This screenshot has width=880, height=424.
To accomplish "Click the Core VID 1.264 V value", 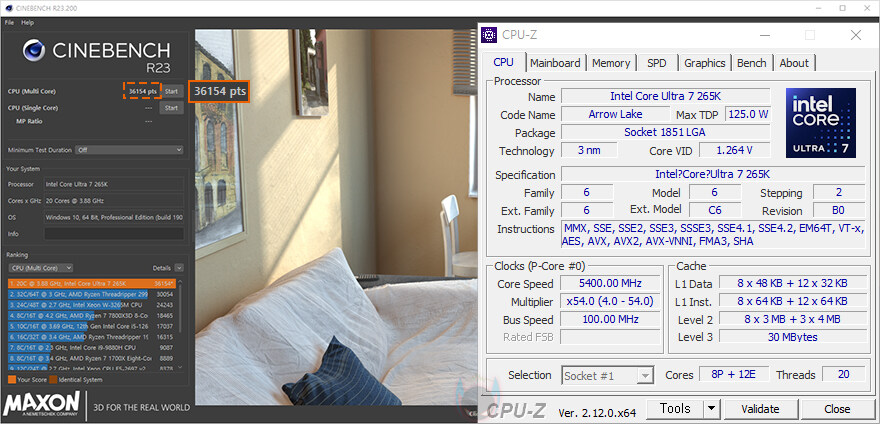I will click(735, 151).
